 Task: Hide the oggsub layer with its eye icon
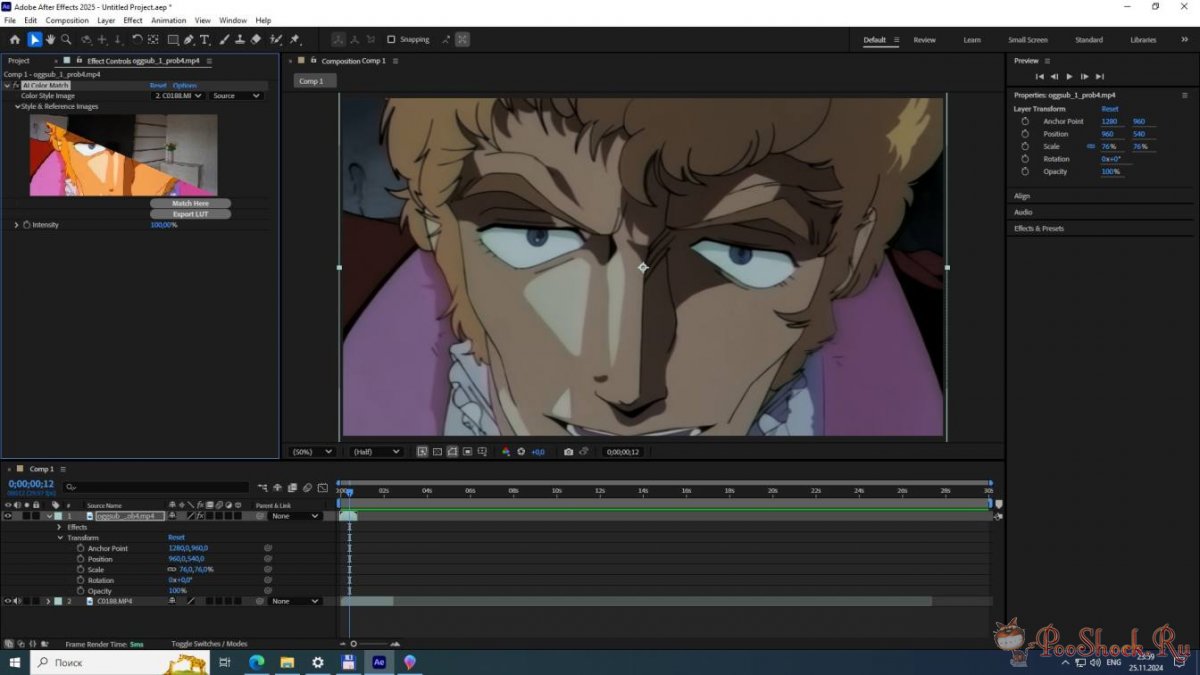pos(8,516)
